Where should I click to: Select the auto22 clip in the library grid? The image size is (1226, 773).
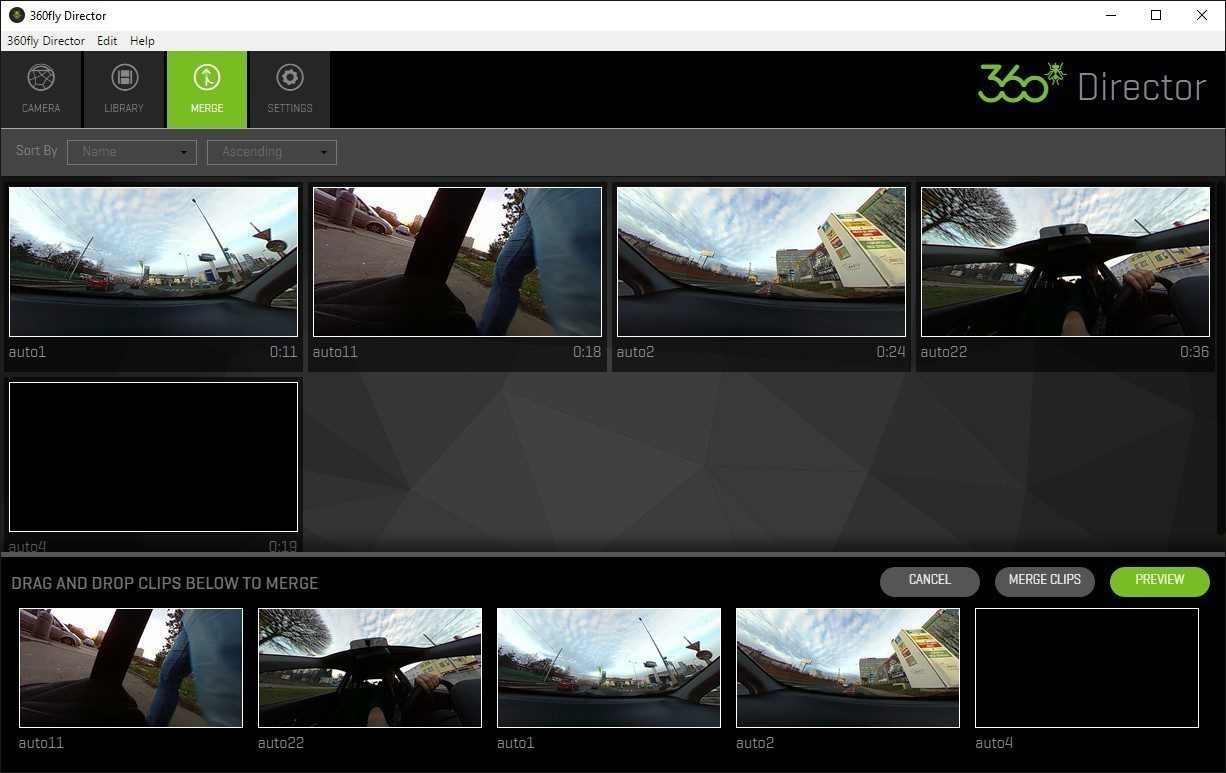(x=1065, y=262)
